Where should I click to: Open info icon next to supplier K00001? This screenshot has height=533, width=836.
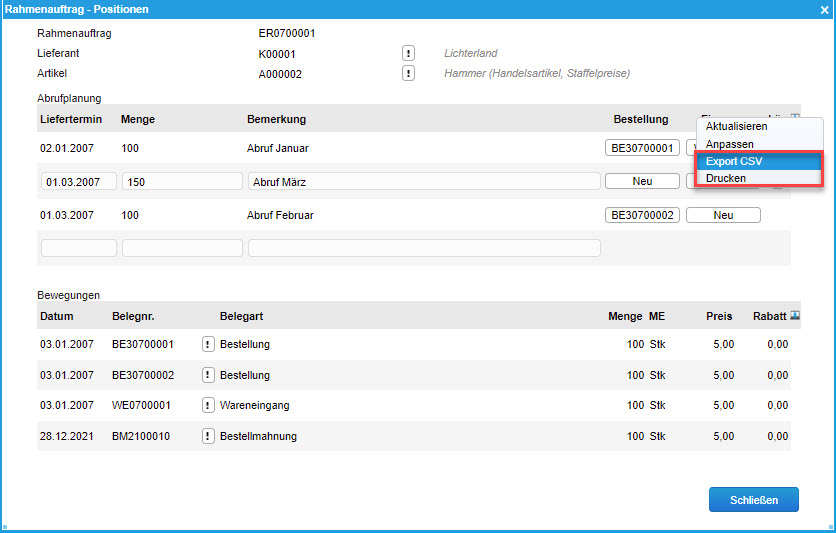pos(408,53)
